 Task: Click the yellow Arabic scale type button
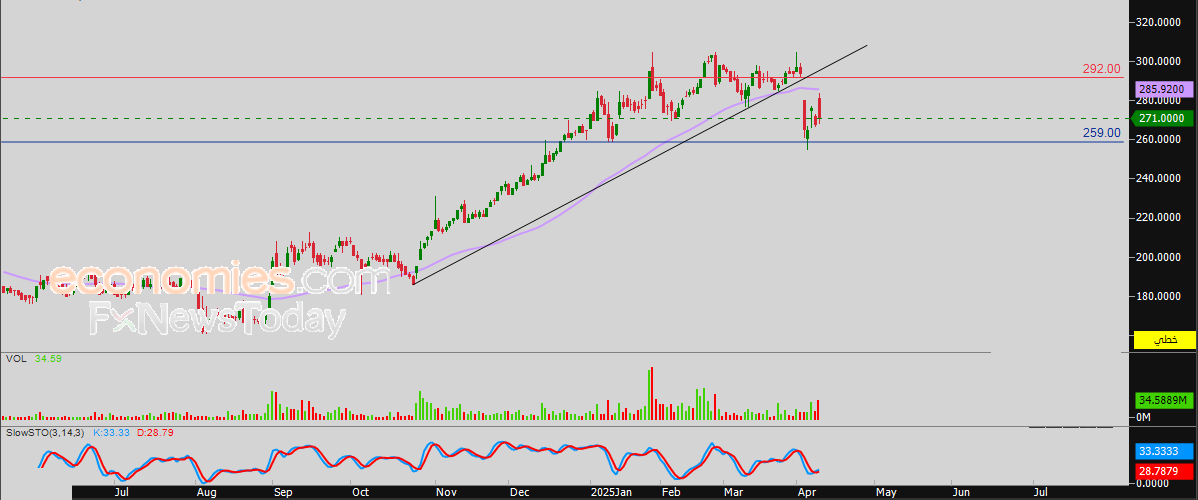point(1163,340)
